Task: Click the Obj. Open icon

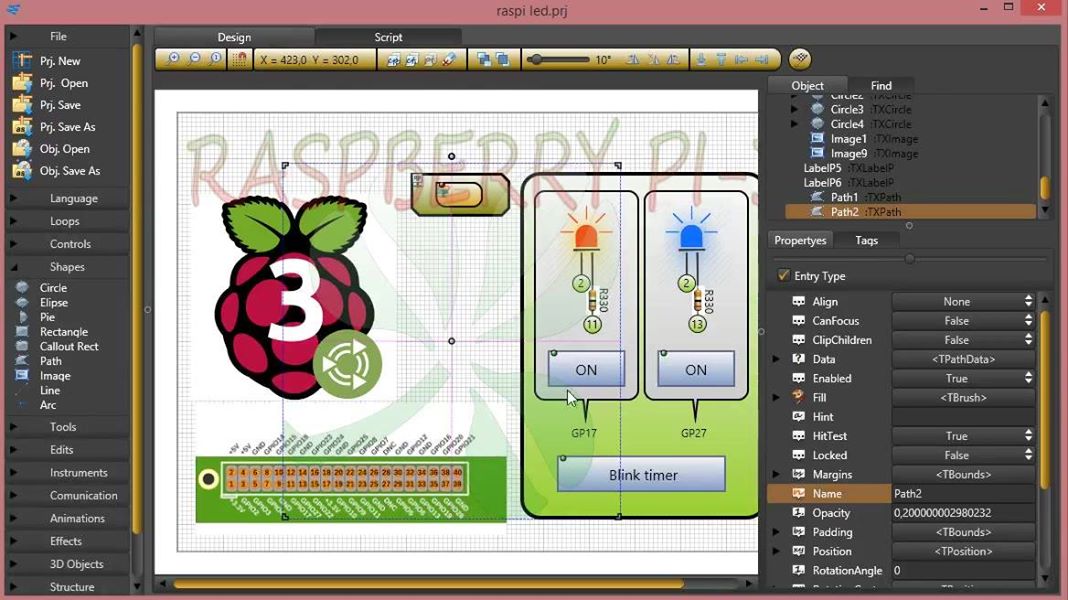Action: (x=22, y=148)
